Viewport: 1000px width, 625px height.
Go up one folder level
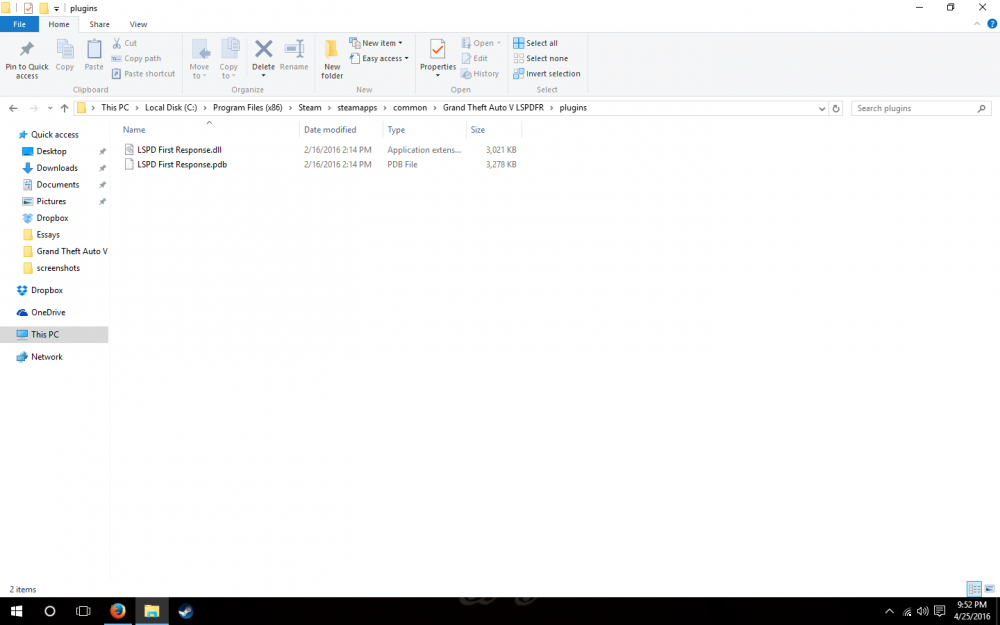coord(64,108)
